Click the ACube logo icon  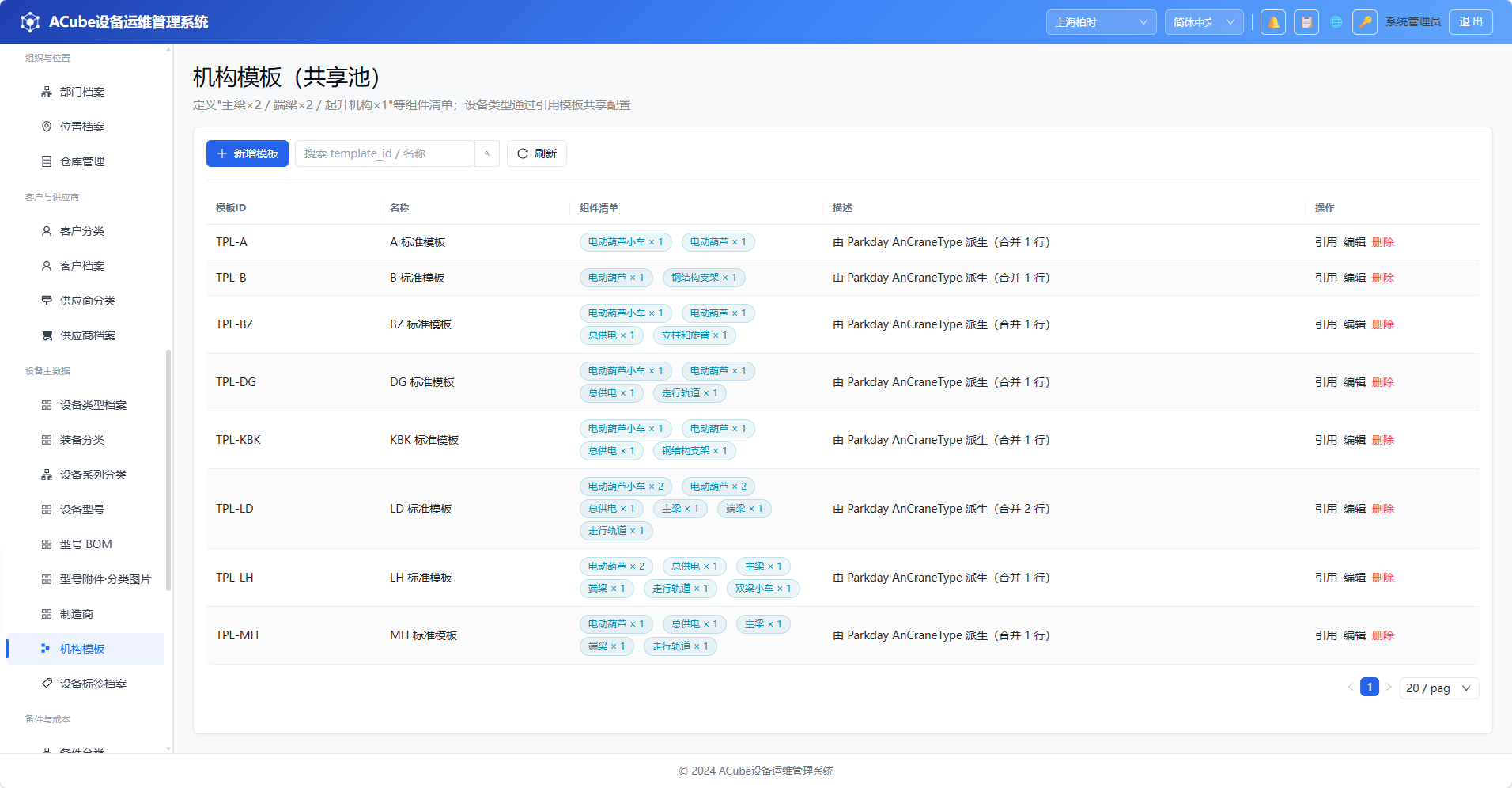coord(30,22)
